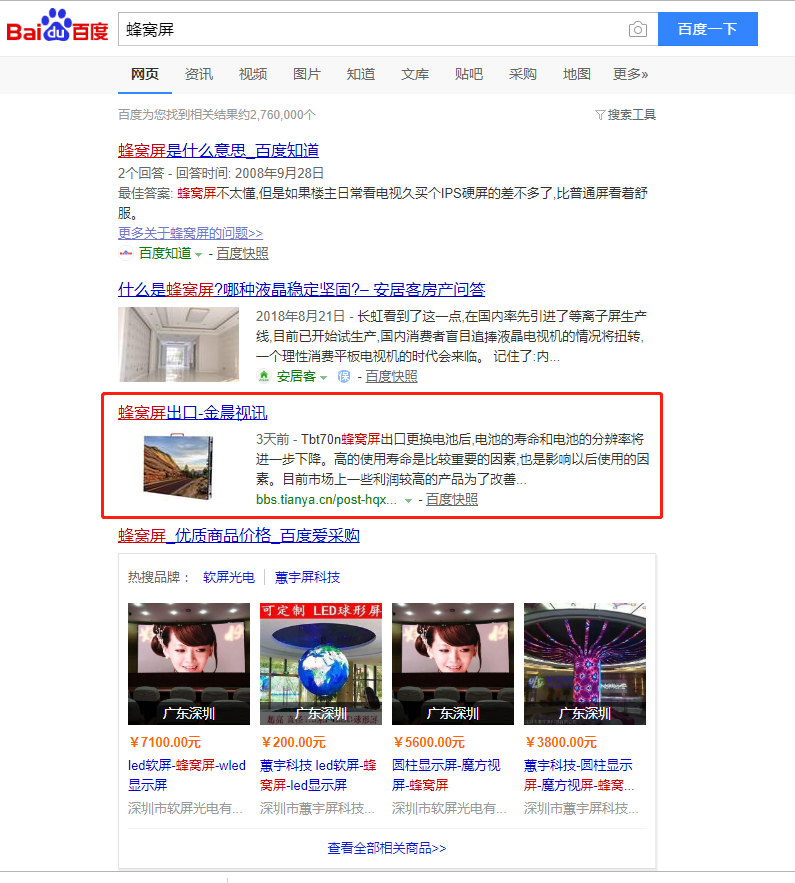The image size is (795, 883).
Task: Open product led软屏-蜂窝屏-wled显示屏
Action: click(x=187, y=775)
